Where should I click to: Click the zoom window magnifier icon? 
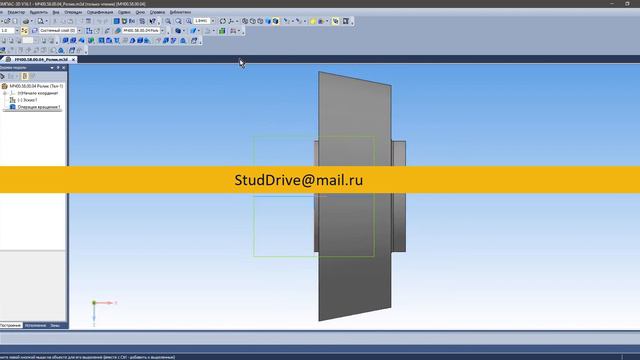pyautogui.click(x=178, y=21)
